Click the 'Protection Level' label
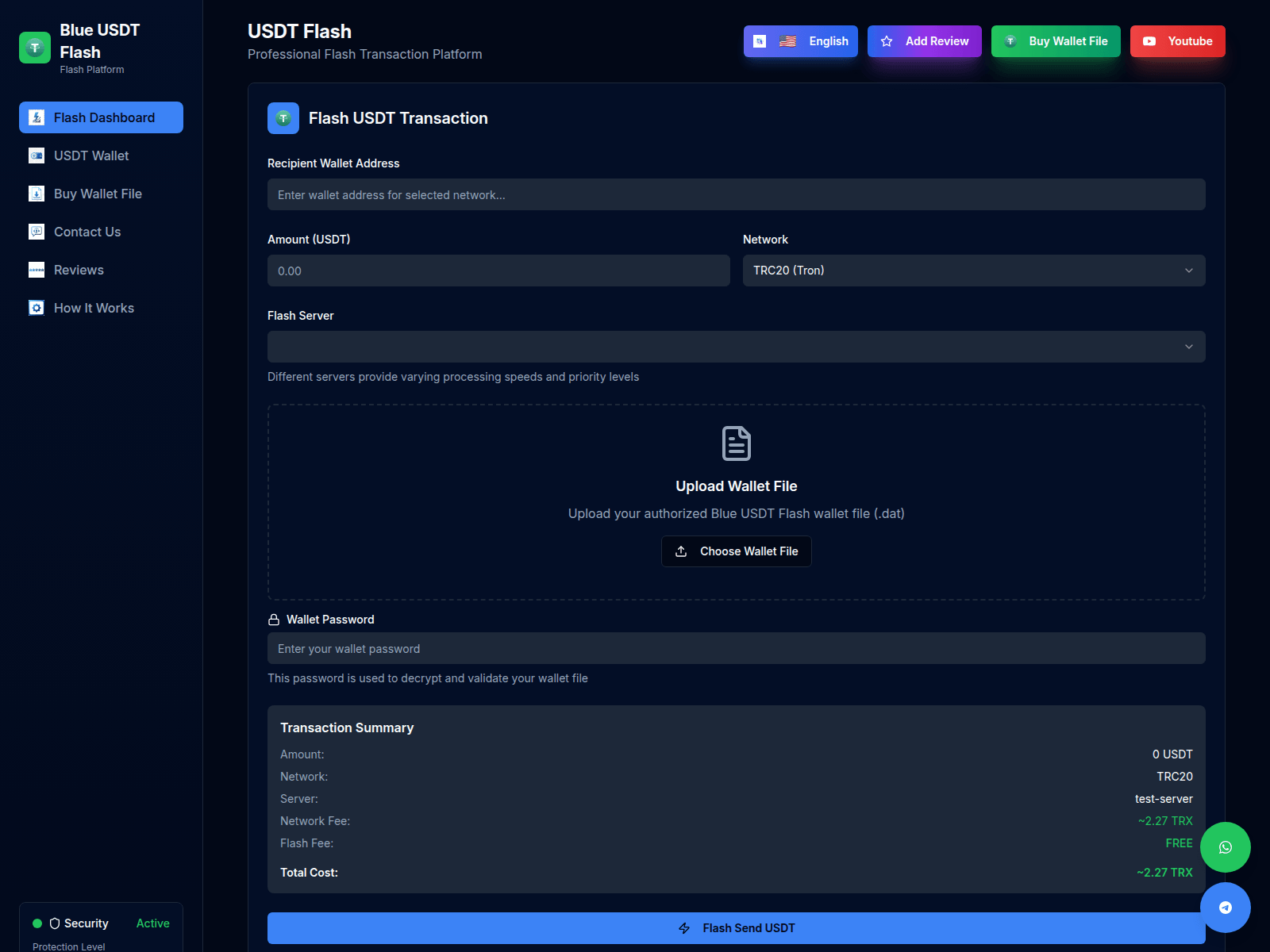 point(68,946)
